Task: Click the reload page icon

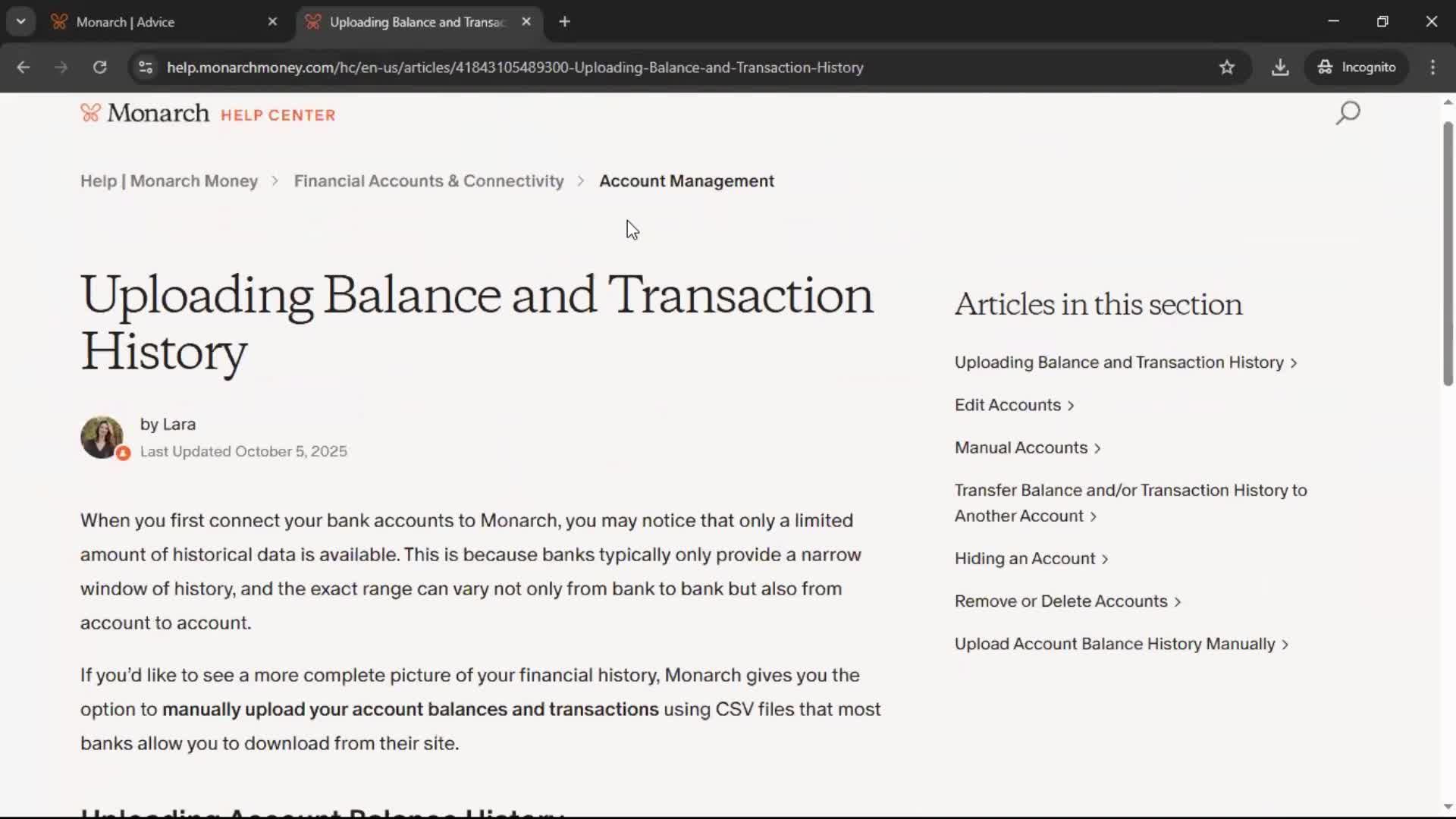Action: (99, 67)
